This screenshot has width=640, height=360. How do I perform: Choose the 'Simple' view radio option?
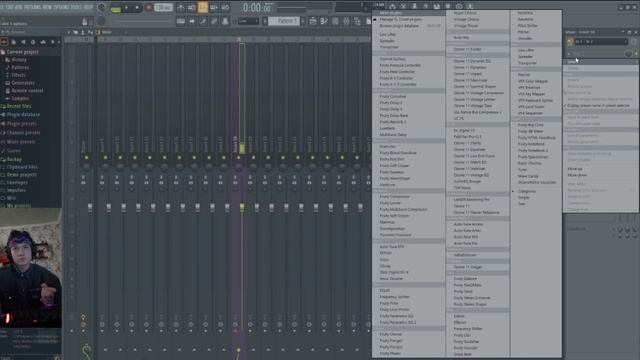523,198
